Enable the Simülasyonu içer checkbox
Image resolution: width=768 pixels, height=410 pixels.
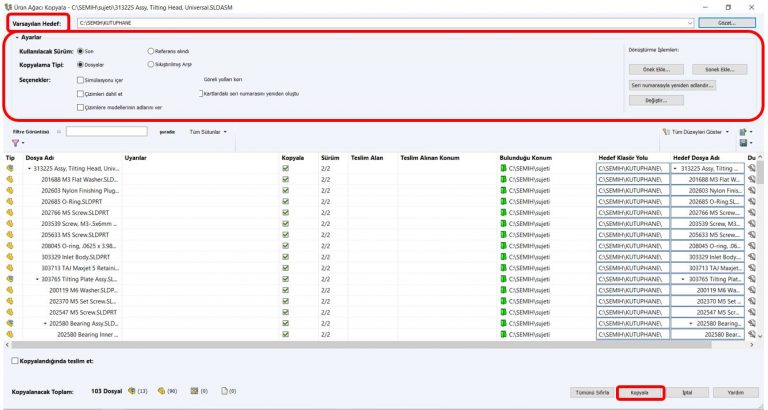[80, 78]
